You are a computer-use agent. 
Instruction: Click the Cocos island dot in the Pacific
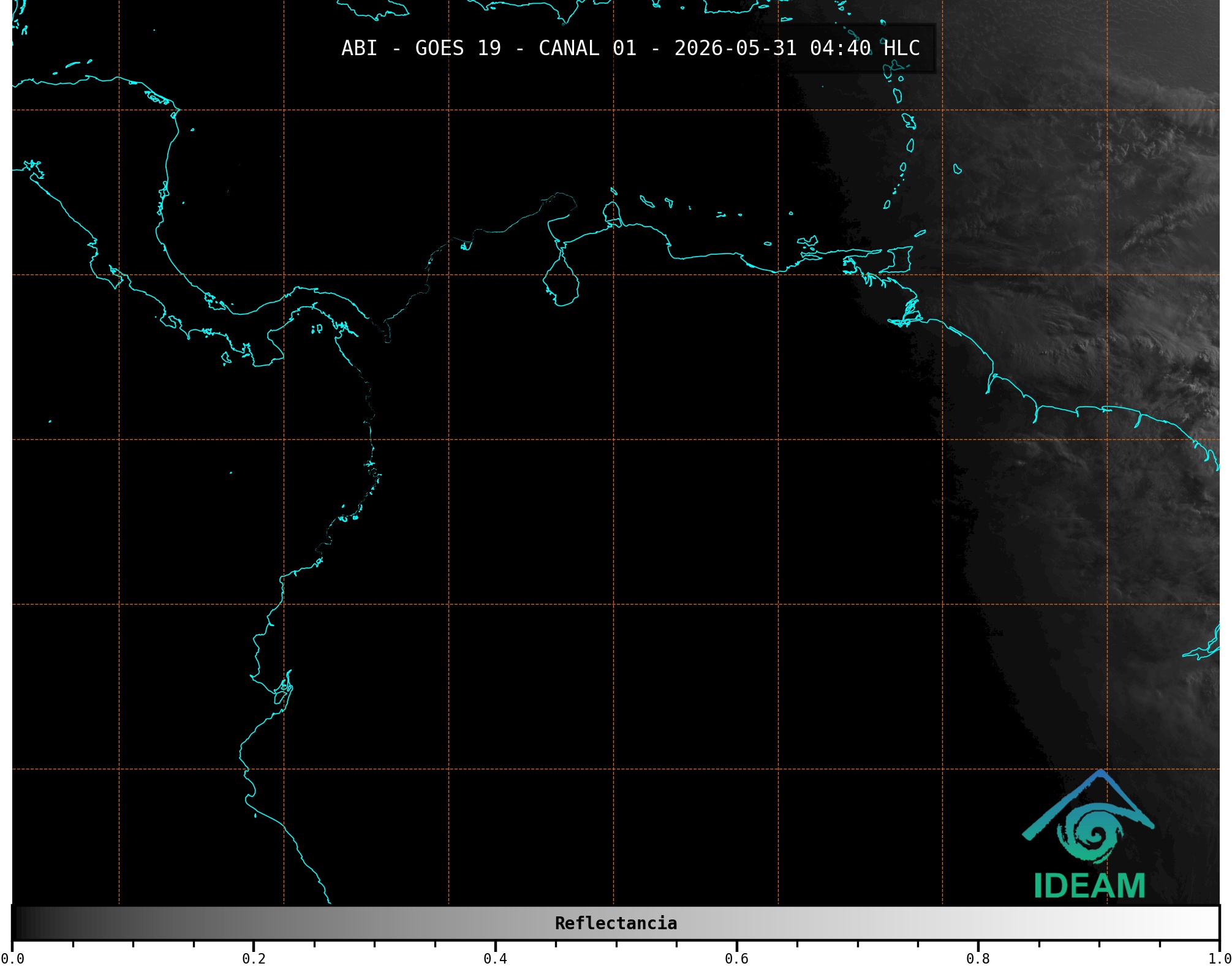point(50,421)
